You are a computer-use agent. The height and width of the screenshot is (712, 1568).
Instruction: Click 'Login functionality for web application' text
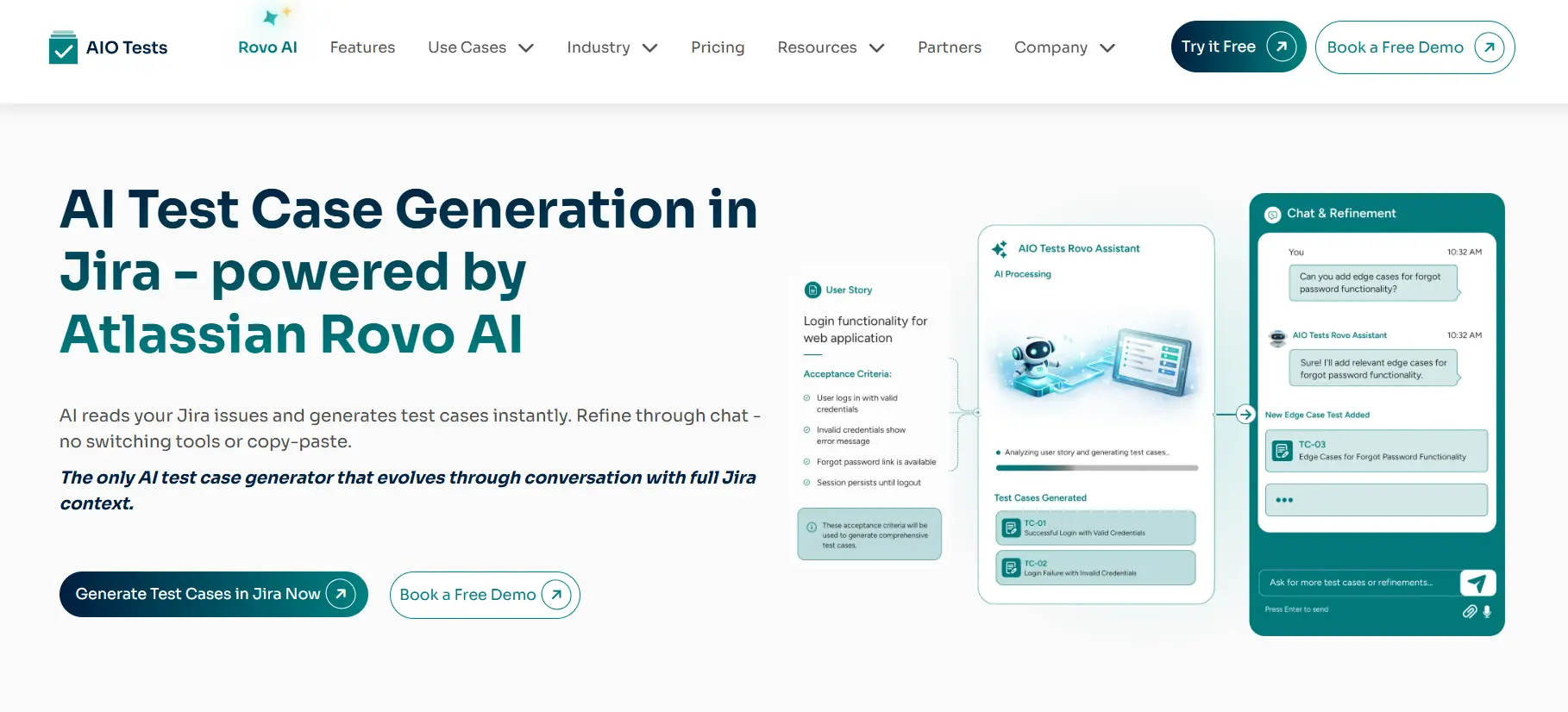coord(865,329)
